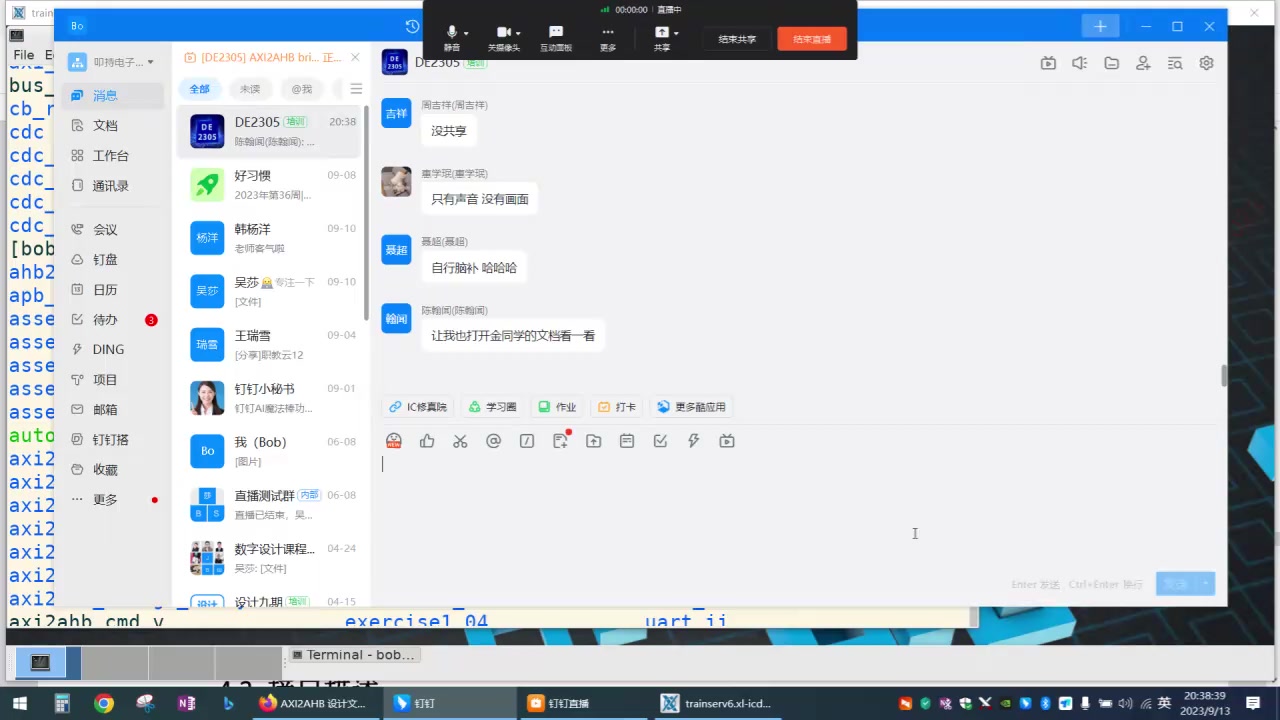Open the organization switcher dropdown
The image size is (1280, 720).
(112, 62)
